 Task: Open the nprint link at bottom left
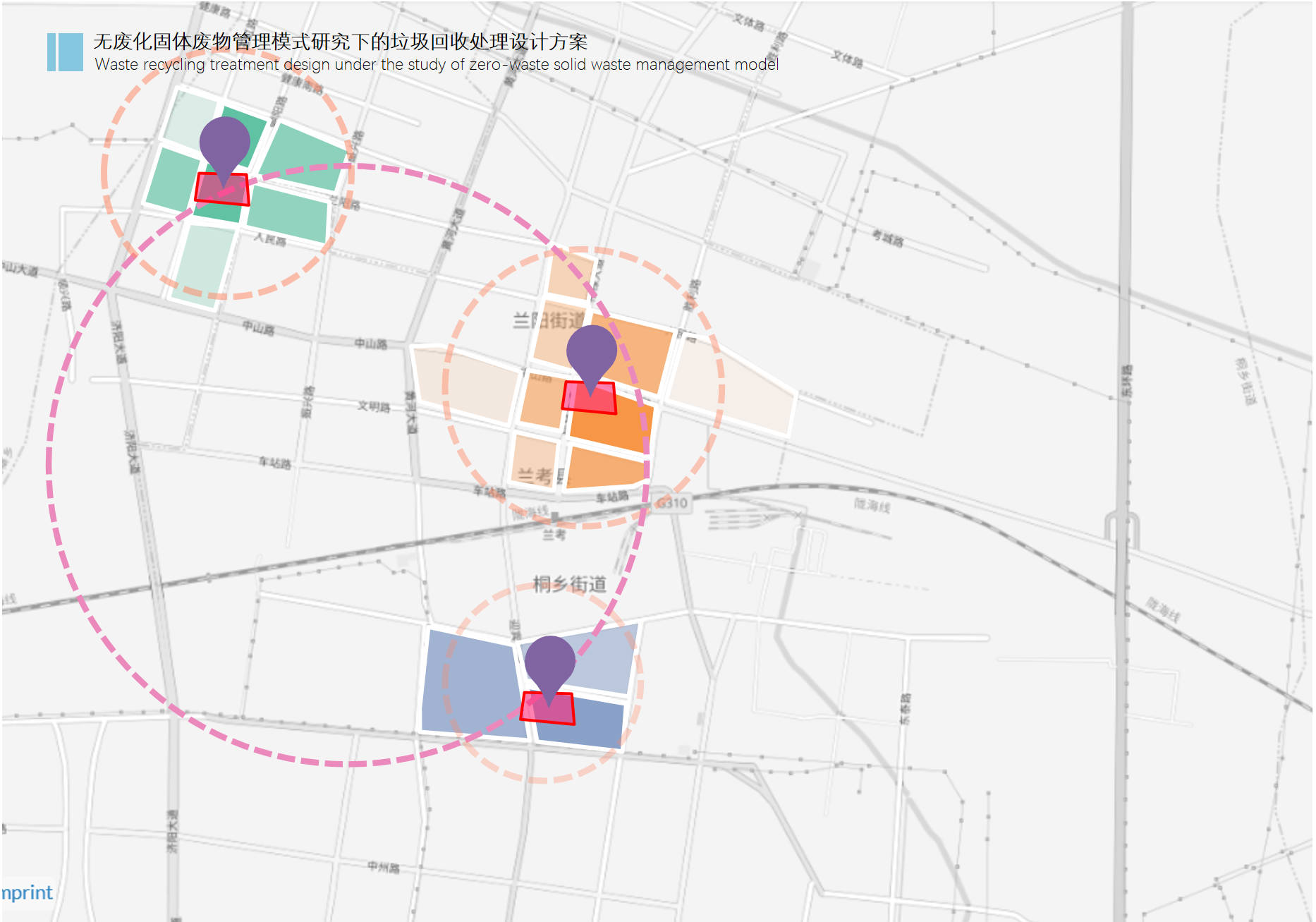27,892
